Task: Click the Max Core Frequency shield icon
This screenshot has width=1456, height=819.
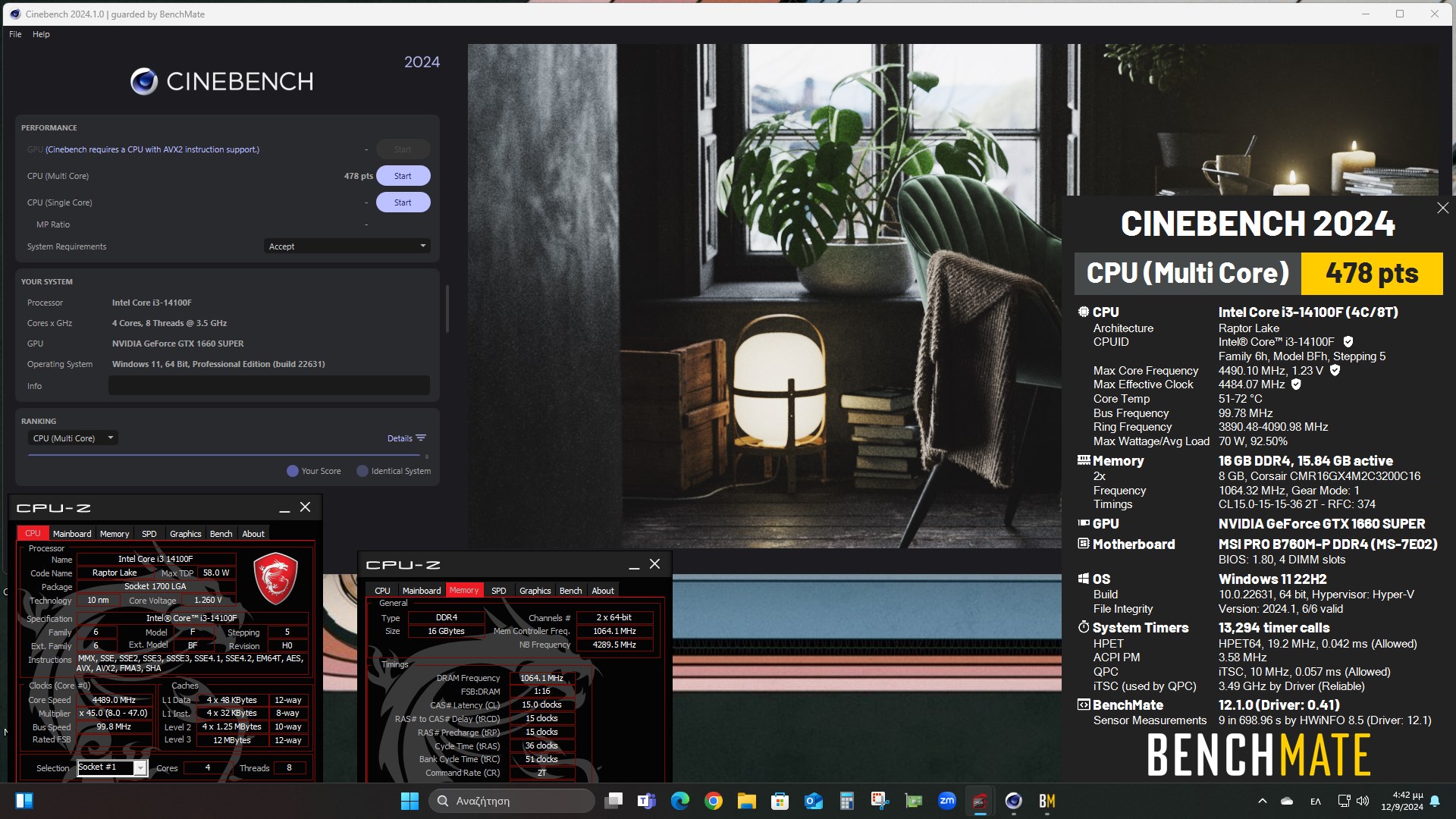Action: coord(1335,371)
